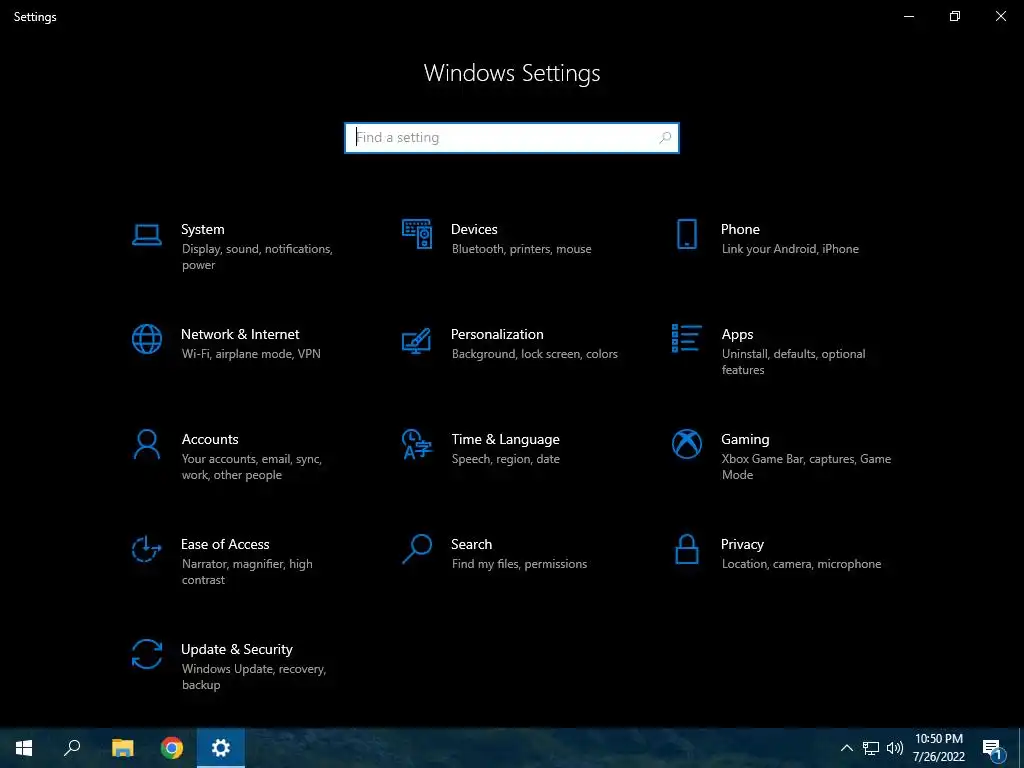Viewport: 1024px width, 768px height.
Task: Click 'Xbox Game Bar, captures, Game Mode' text
Action: point(807,467)
